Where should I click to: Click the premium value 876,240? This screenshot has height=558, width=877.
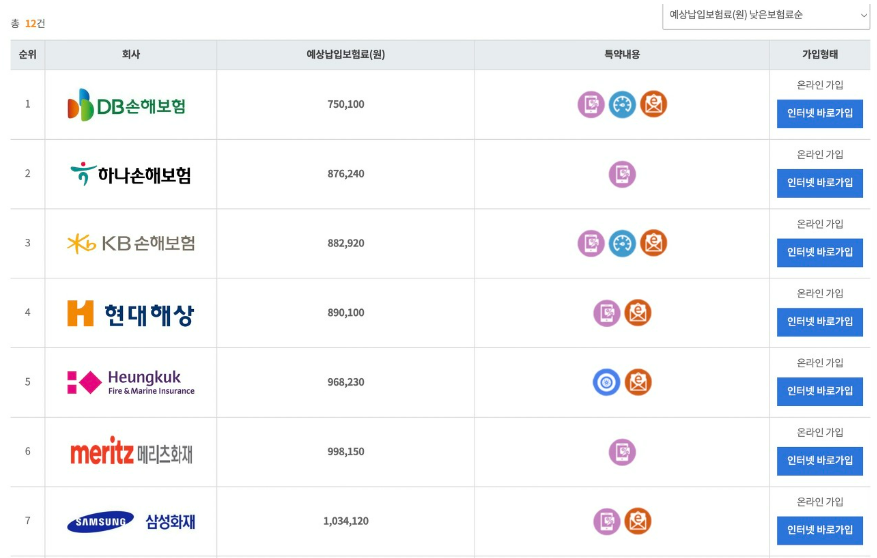[346, 174]
